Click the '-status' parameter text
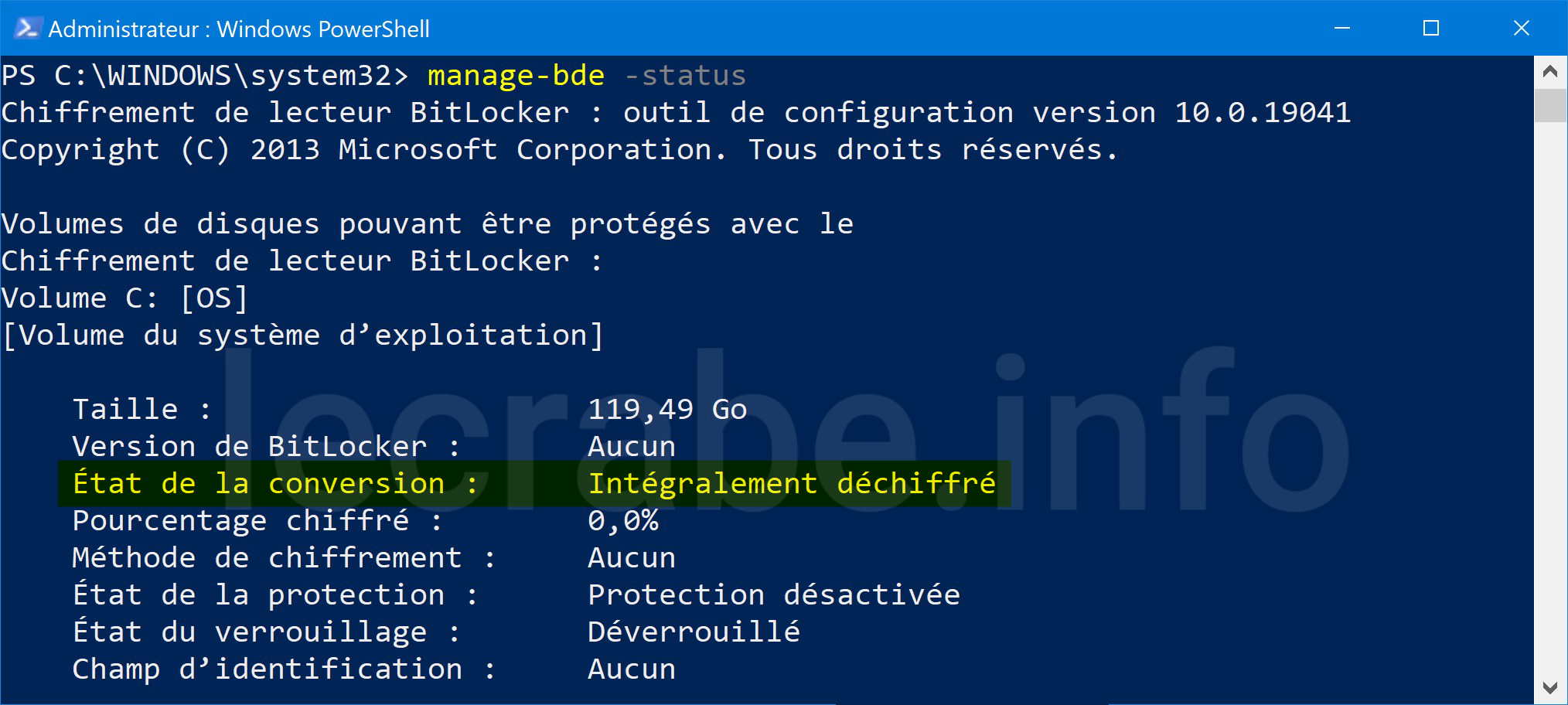The image size is (1568, 705). coord(685,76)
